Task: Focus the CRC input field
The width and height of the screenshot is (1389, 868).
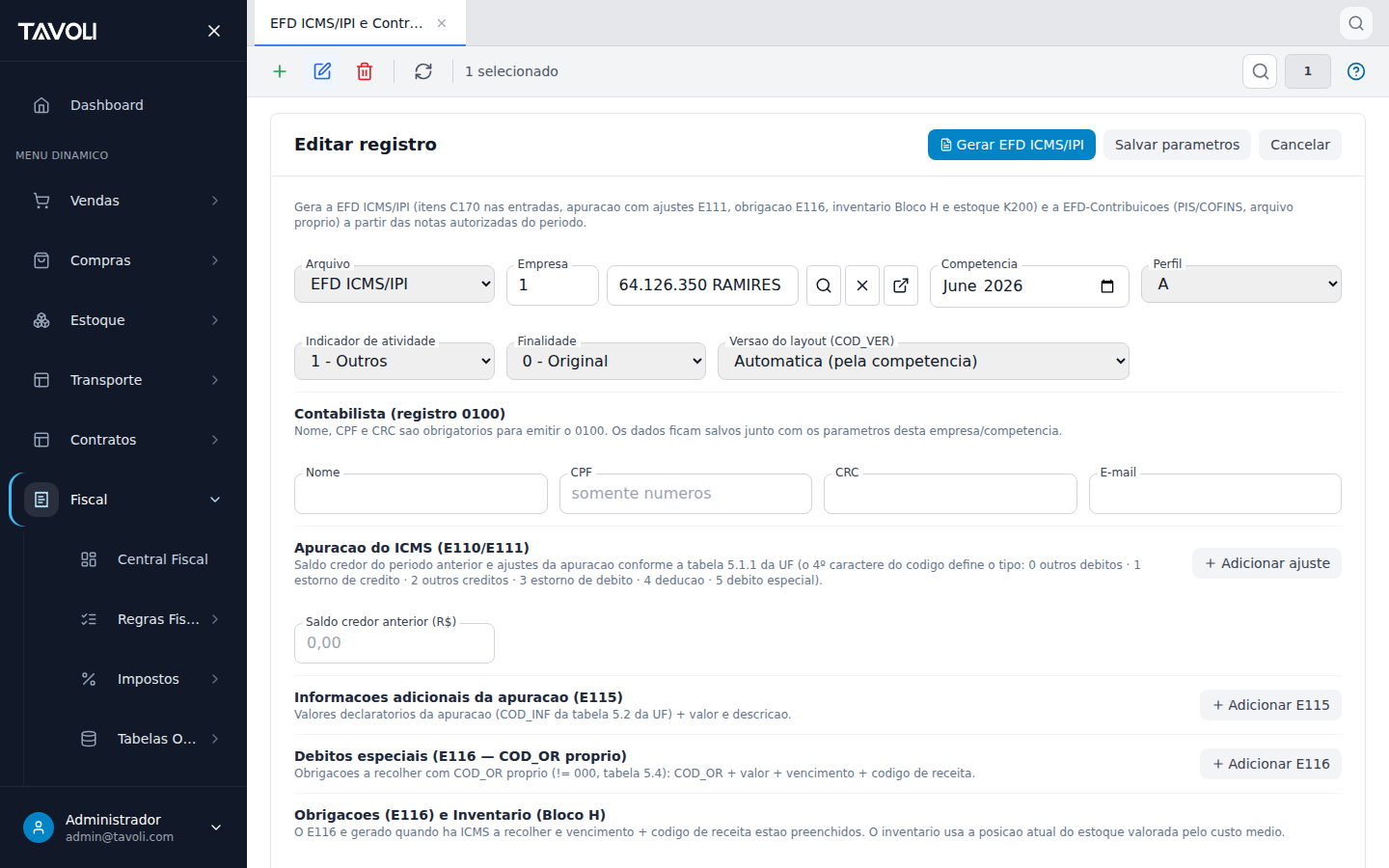Action: [950, 494]
